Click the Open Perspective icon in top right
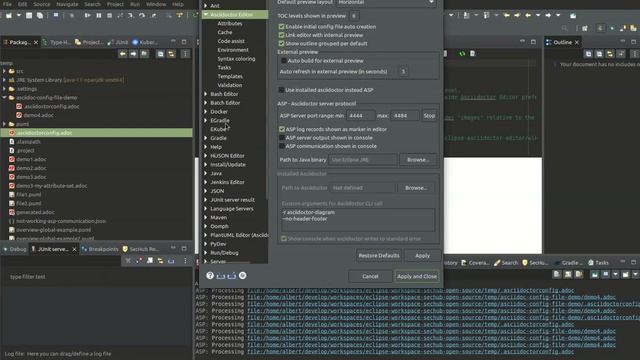This screenshot has height=360, width=640. 585,28
